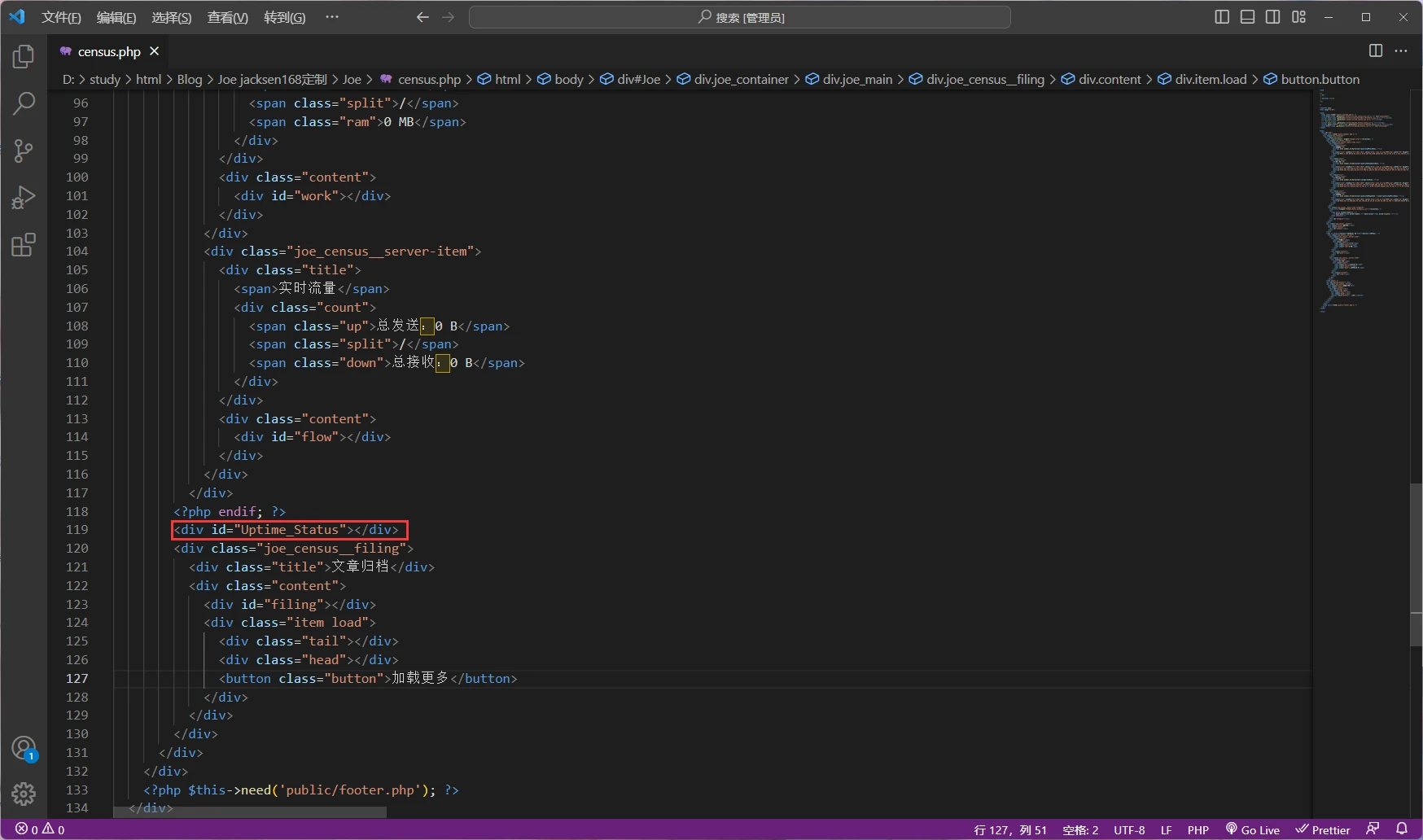The width and height of the screenshot is (1423, 840).
Task: Click the Prettier status item
Action: (x=1323, y=829)
